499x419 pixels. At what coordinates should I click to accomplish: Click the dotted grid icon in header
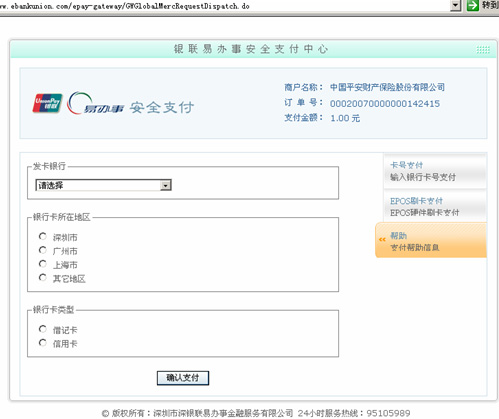[483, 50]
